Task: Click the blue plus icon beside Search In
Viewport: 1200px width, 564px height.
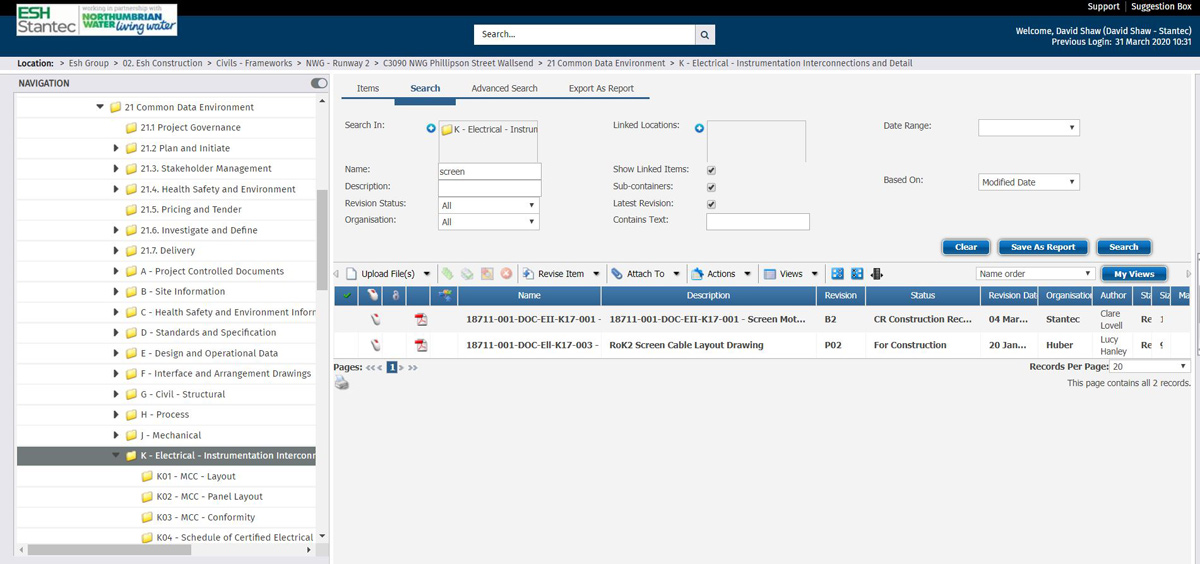Action: 431,128
